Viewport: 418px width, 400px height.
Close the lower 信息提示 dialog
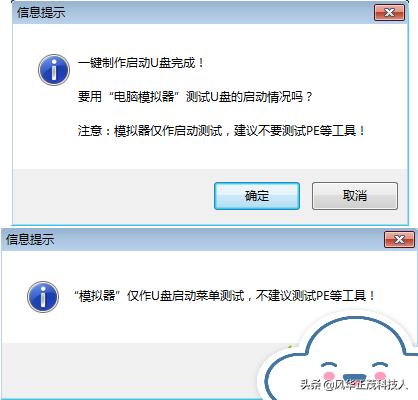[x=399, y=239]
